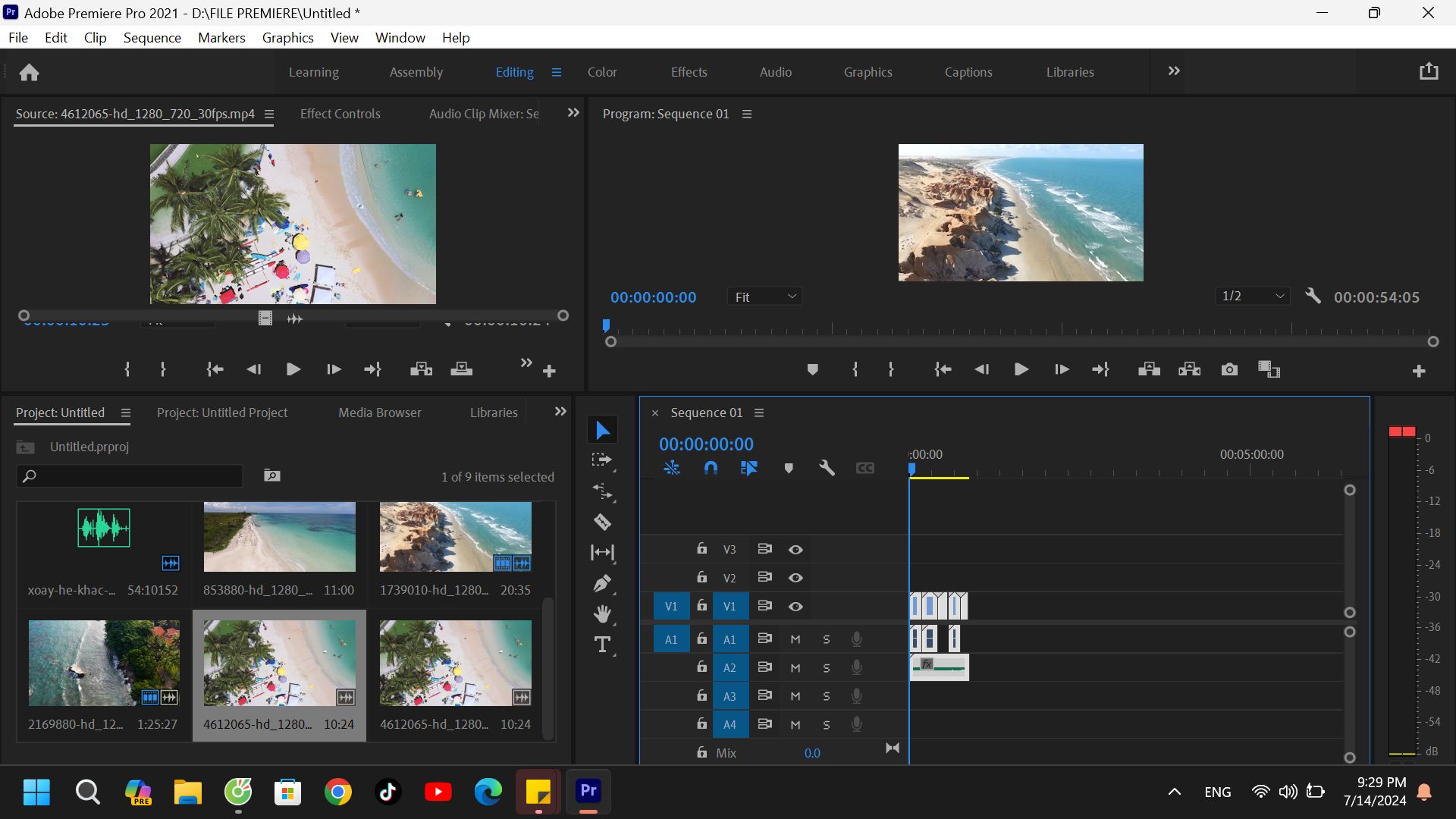Open the Sequence menu
The width and height of the screenshot is (1456, 819).
(152, 37)
